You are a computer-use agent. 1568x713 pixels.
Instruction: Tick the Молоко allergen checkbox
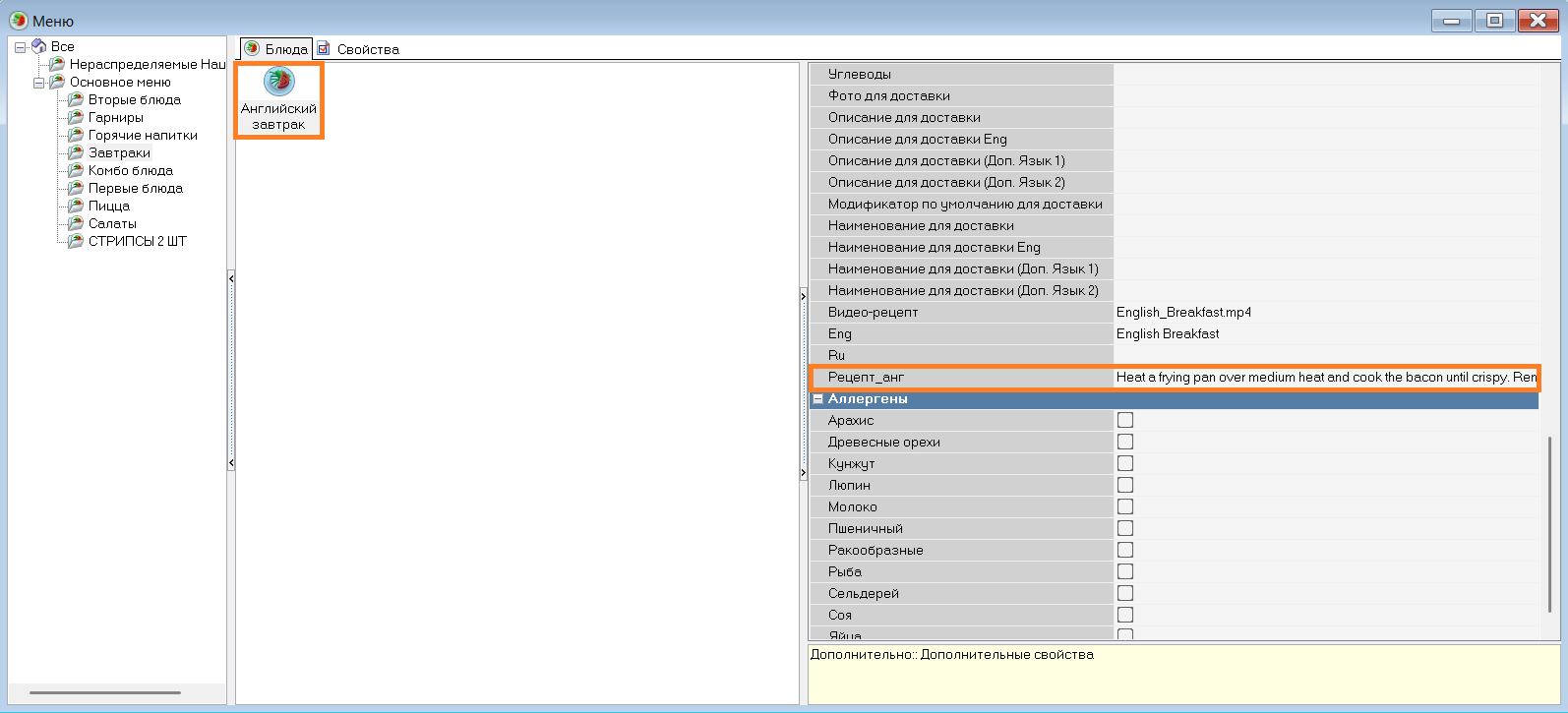click(x=1125, y=506)
